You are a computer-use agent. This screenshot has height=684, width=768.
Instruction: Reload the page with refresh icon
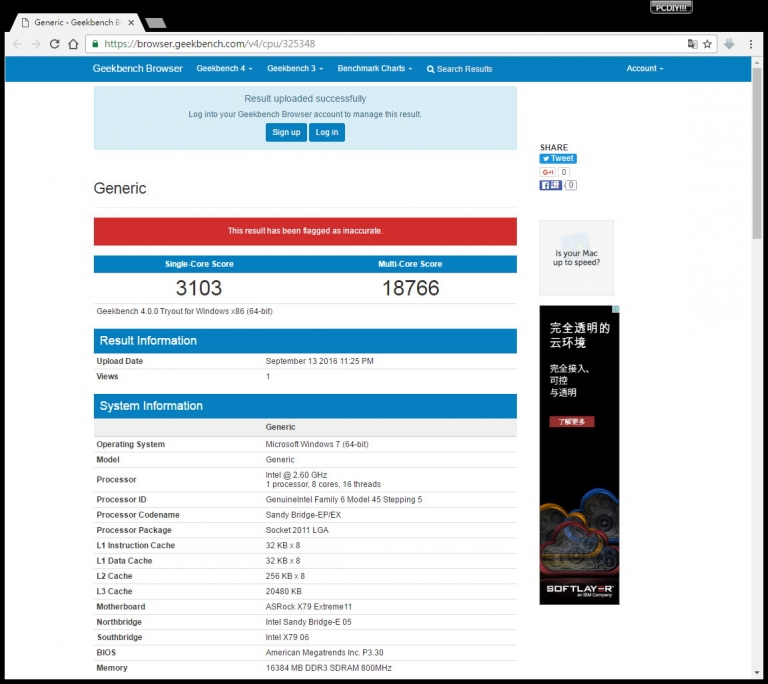click(x=54, y=44)
